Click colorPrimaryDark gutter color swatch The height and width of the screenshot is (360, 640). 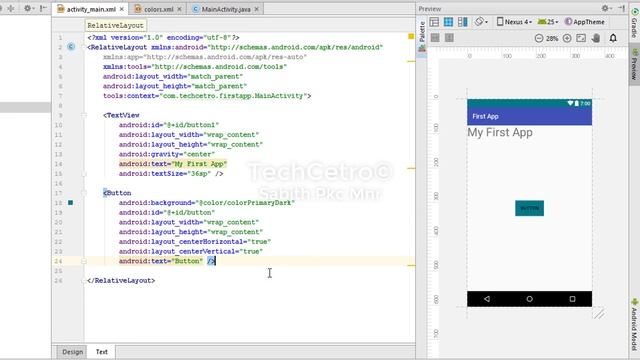pyautogui.click(x=71, y=203)
